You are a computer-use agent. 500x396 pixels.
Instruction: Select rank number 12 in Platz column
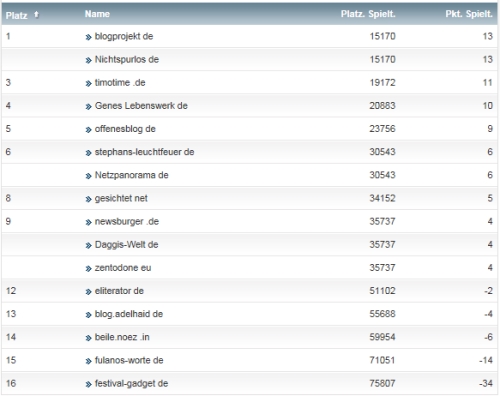[x=11, y=291]
